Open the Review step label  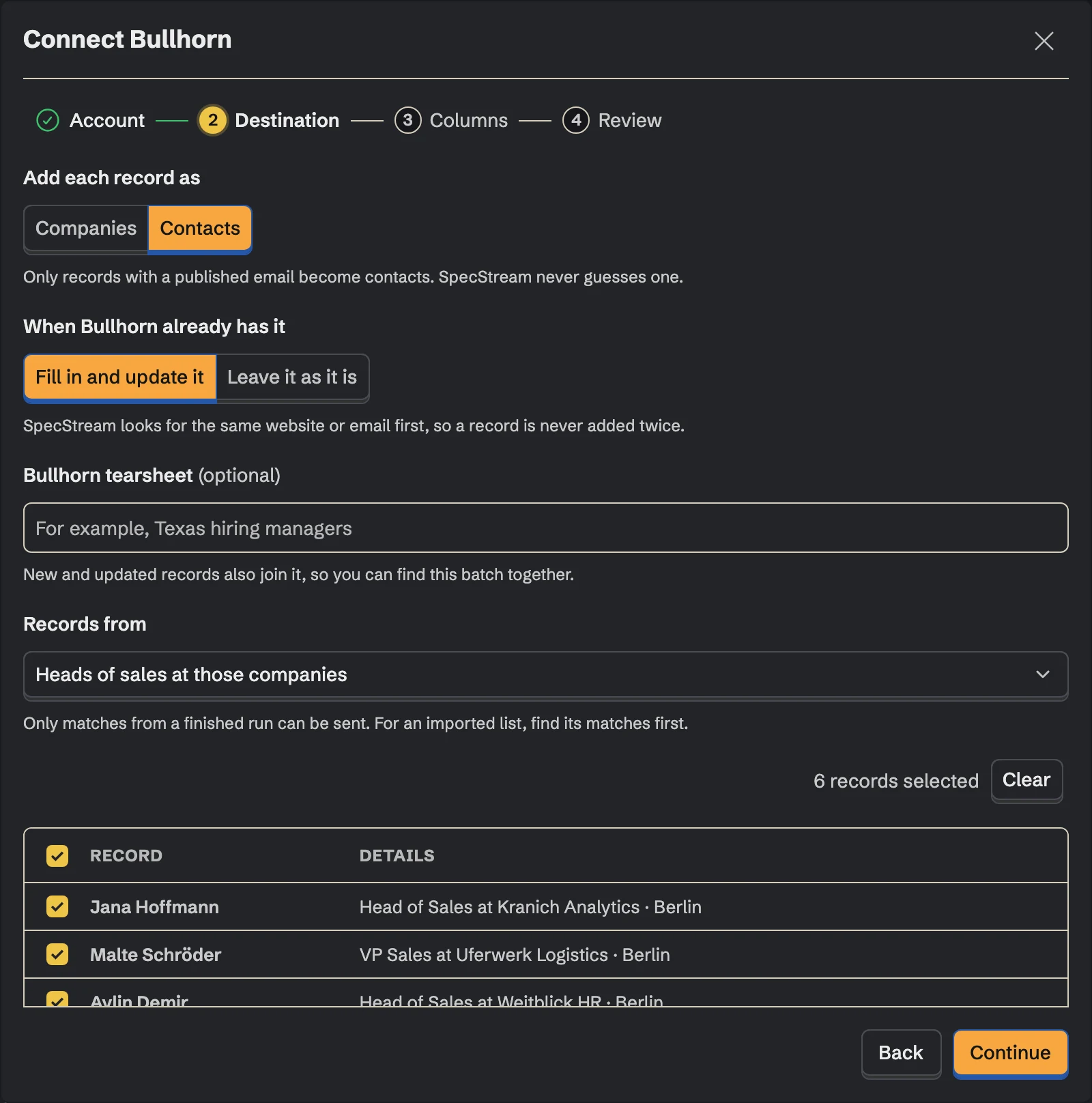pyautogui.click(x=630, y=121)
